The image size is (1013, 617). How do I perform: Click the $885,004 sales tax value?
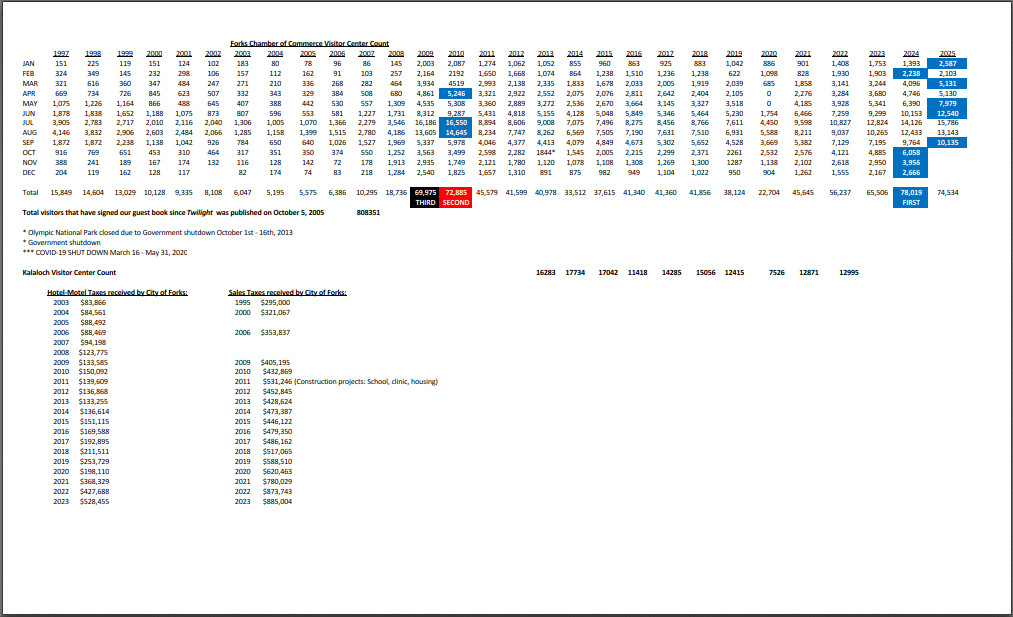click(x=276, y=501)
